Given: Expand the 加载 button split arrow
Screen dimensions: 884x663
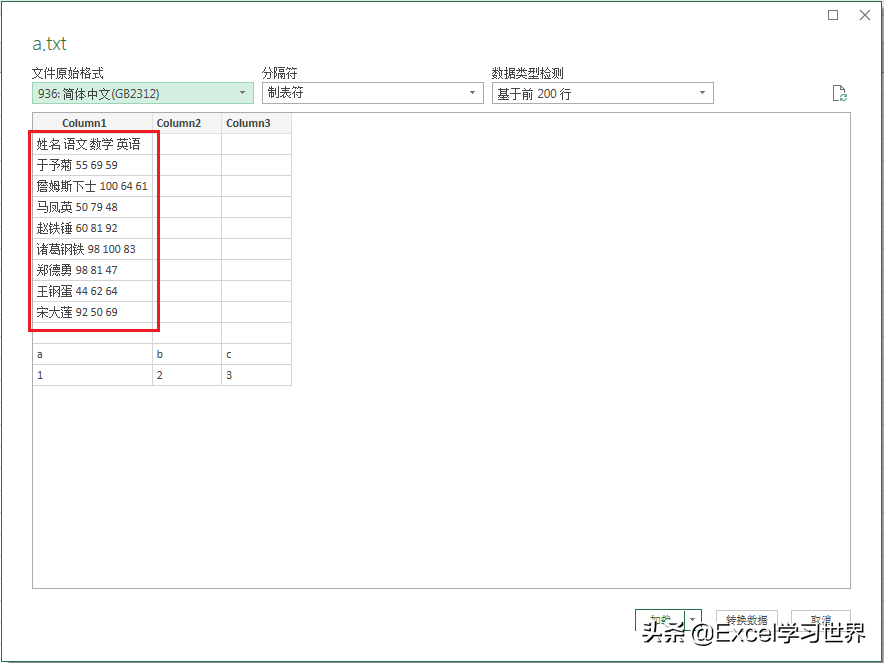Looking at the screenshot, I should pyautogui.click(x=693, y=620).
